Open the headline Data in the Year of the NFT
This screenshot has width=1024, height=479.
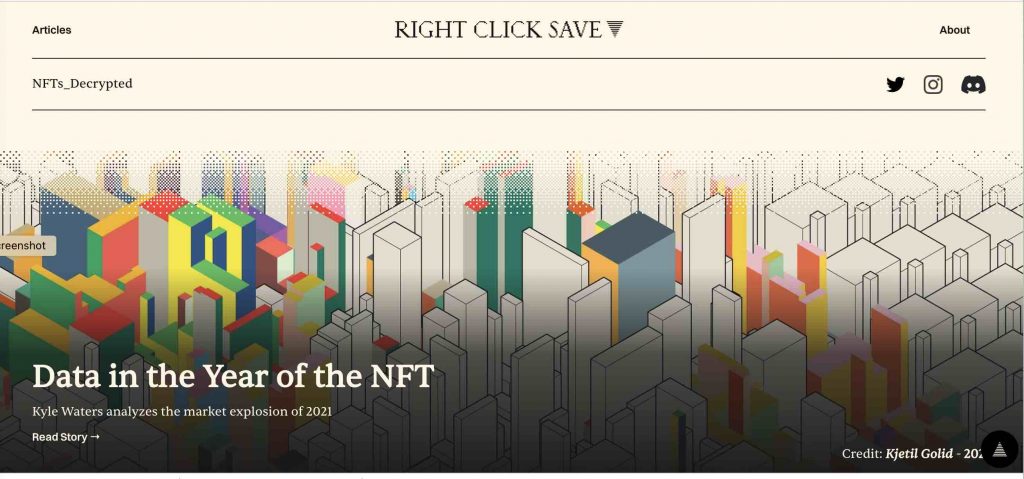232,376
